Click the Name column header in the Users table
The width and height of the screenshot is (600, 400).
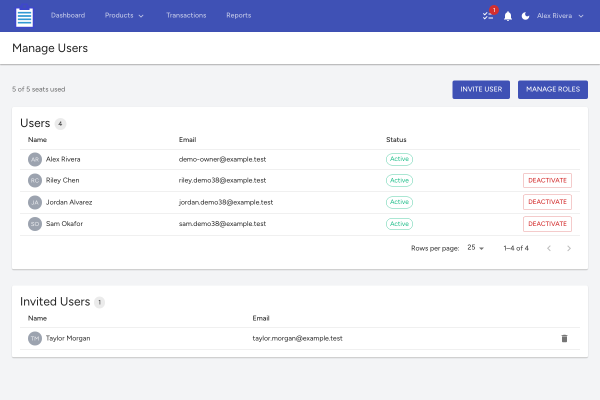[37, 140]
